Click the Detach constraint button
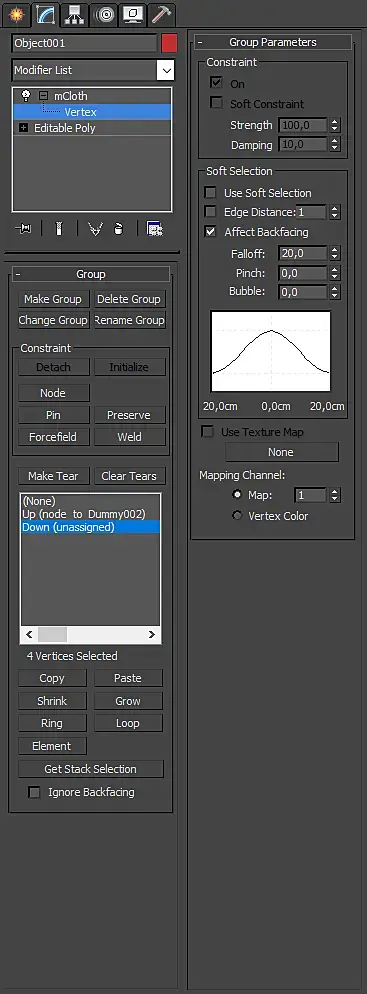 click(x=53, y=367)
